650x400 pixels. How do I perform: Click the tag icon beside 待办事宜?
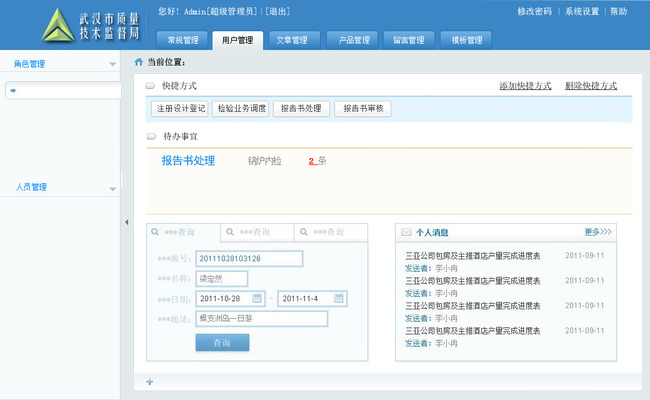[151, 136]
